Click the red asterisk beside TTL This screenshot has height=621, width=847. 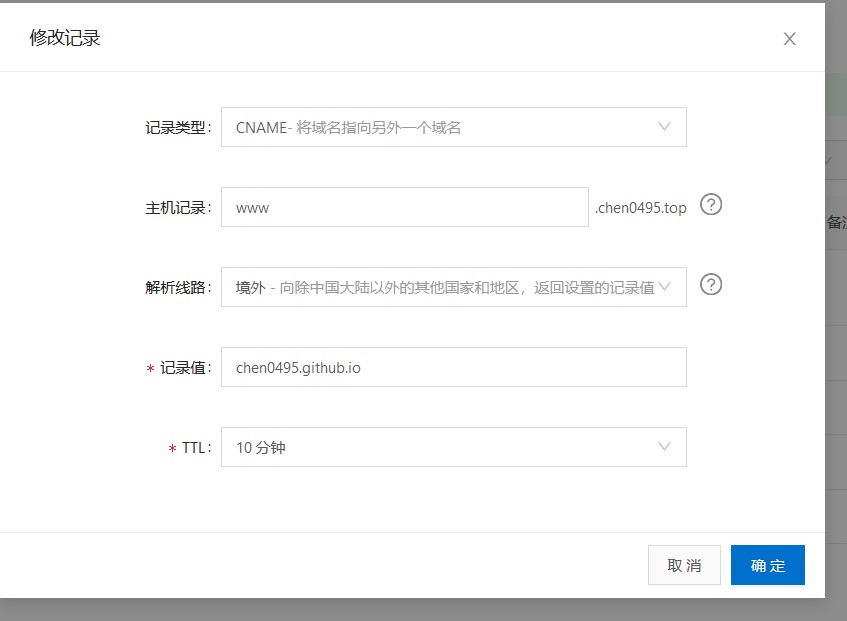pos(172,447)
